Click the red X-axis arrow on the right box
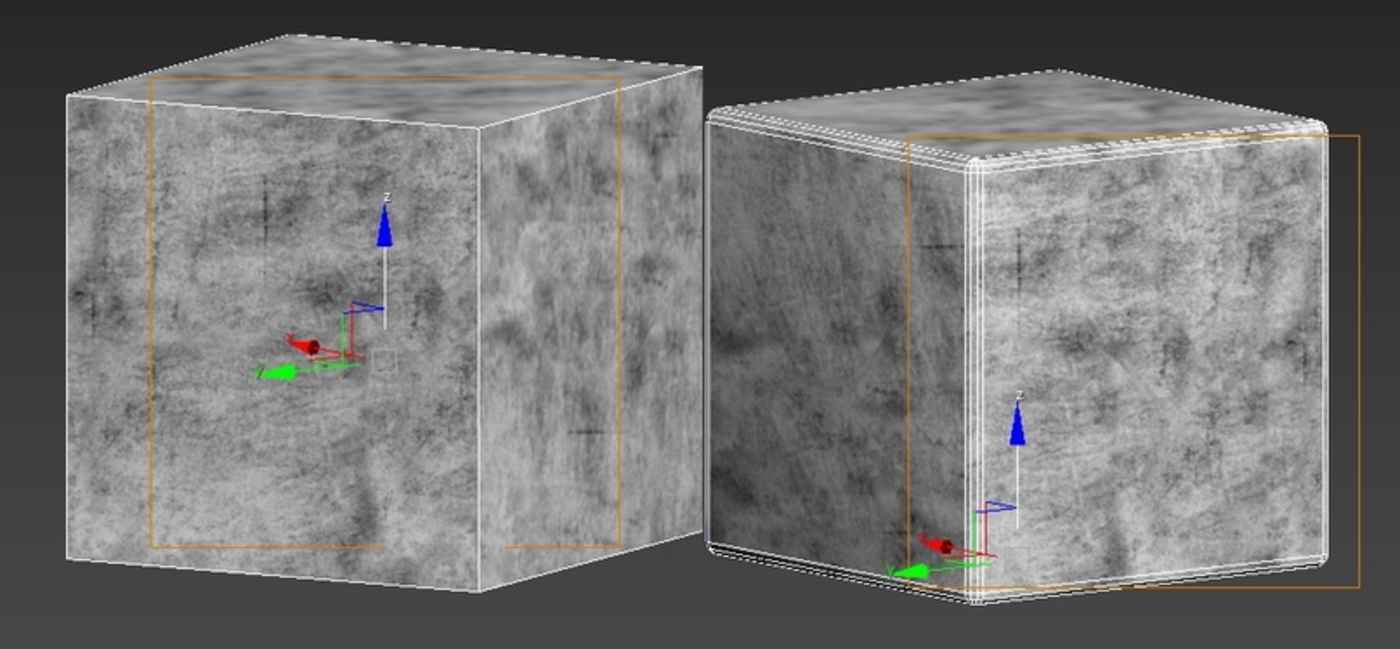The height and width of the screenshot is (649, 1400). coord(936,545)
